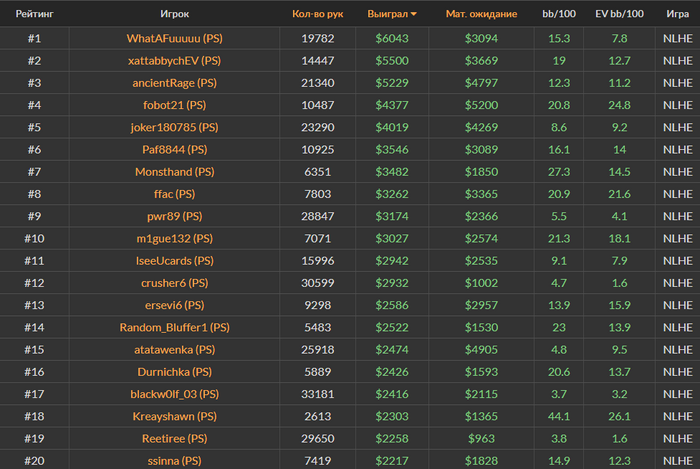Click the EV bb/100 column header
Viewport: 700px width, 469px height.
coord(619,14)
